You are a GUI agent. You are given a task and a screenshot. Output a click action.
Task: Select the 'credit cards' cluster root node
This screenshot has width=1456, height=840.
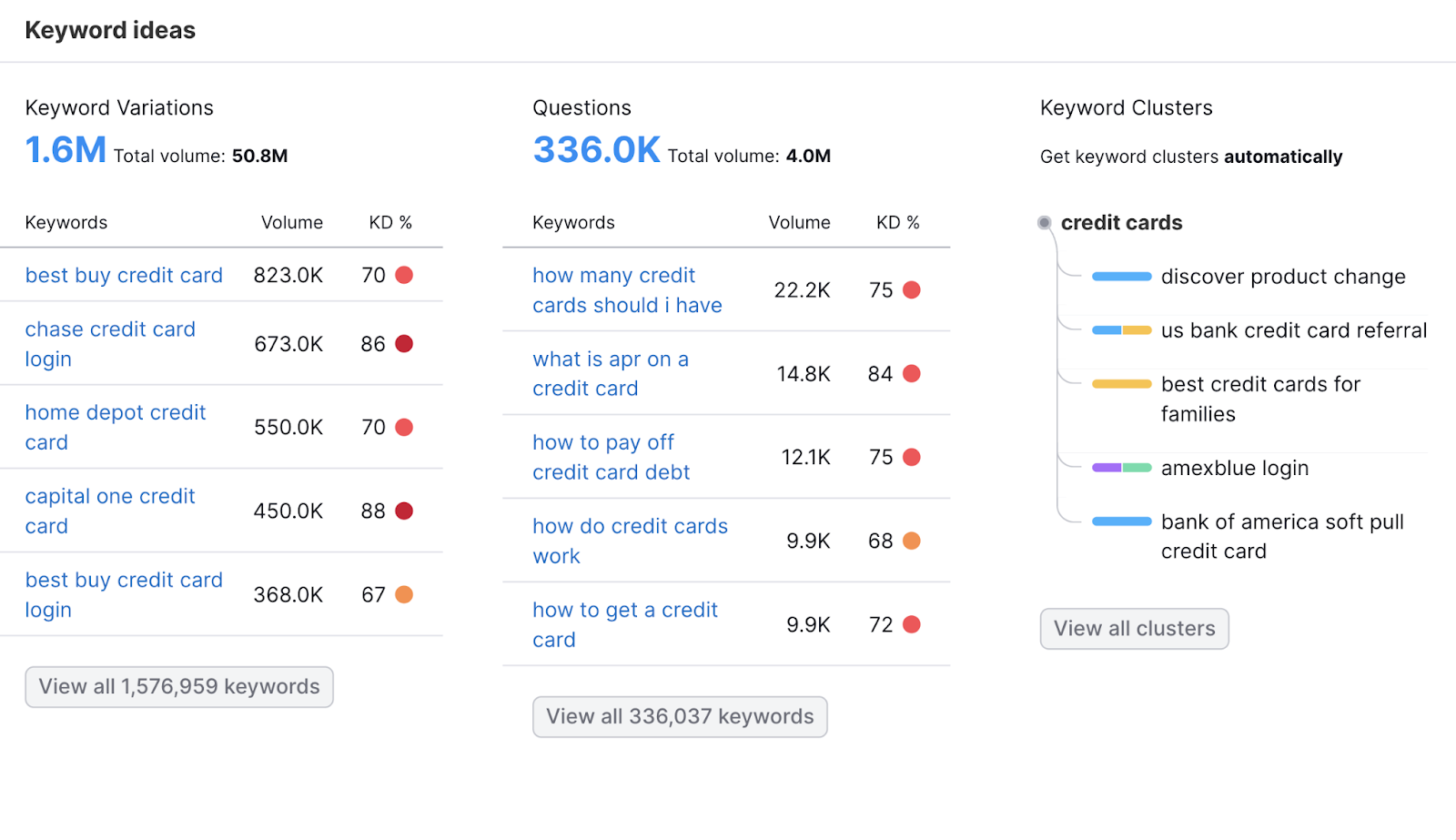pos(1121,223)
